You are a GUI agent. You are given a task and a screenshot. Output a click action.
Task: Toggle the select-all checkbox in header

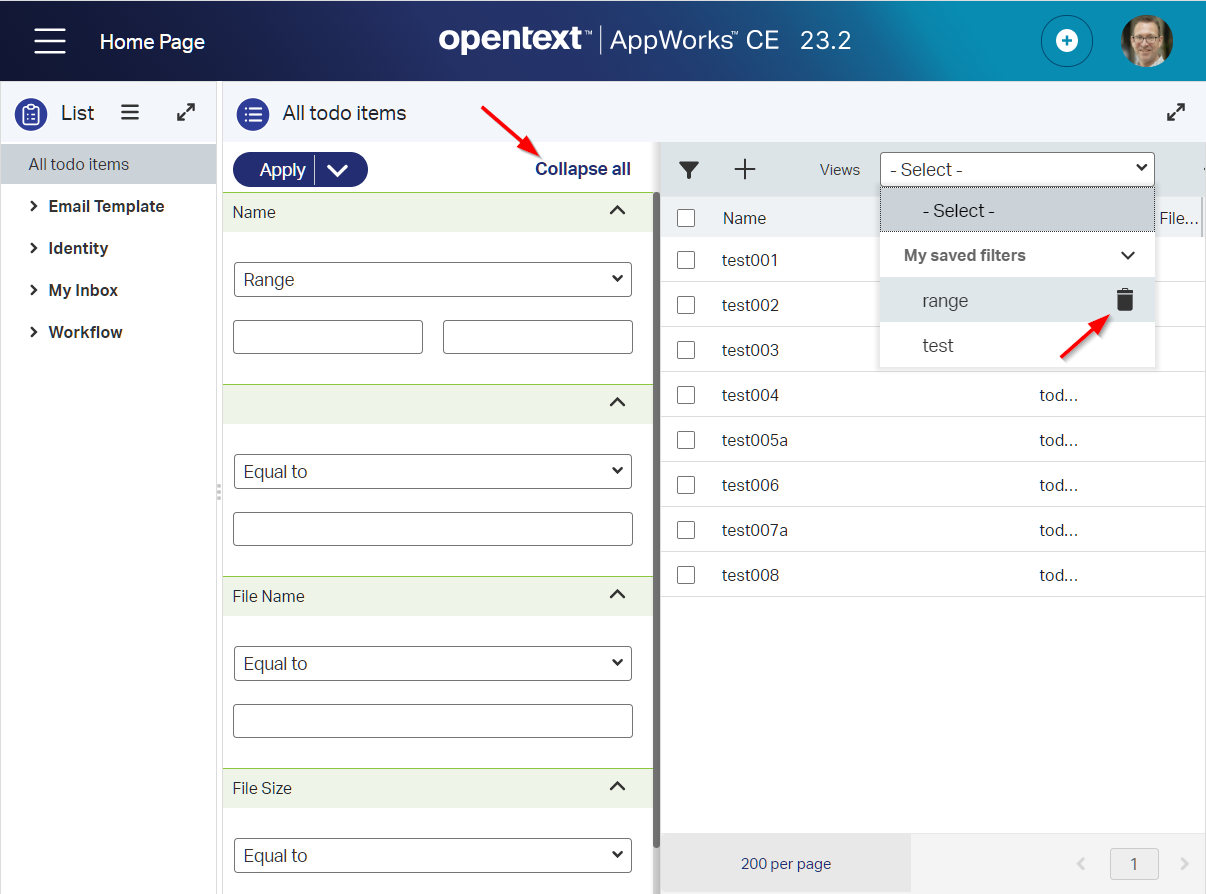686,218
